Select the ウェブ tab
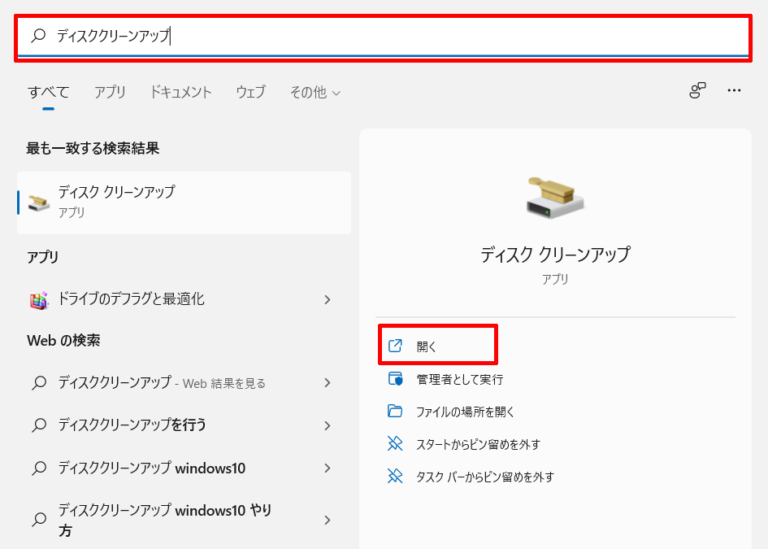 pos(251,92)
